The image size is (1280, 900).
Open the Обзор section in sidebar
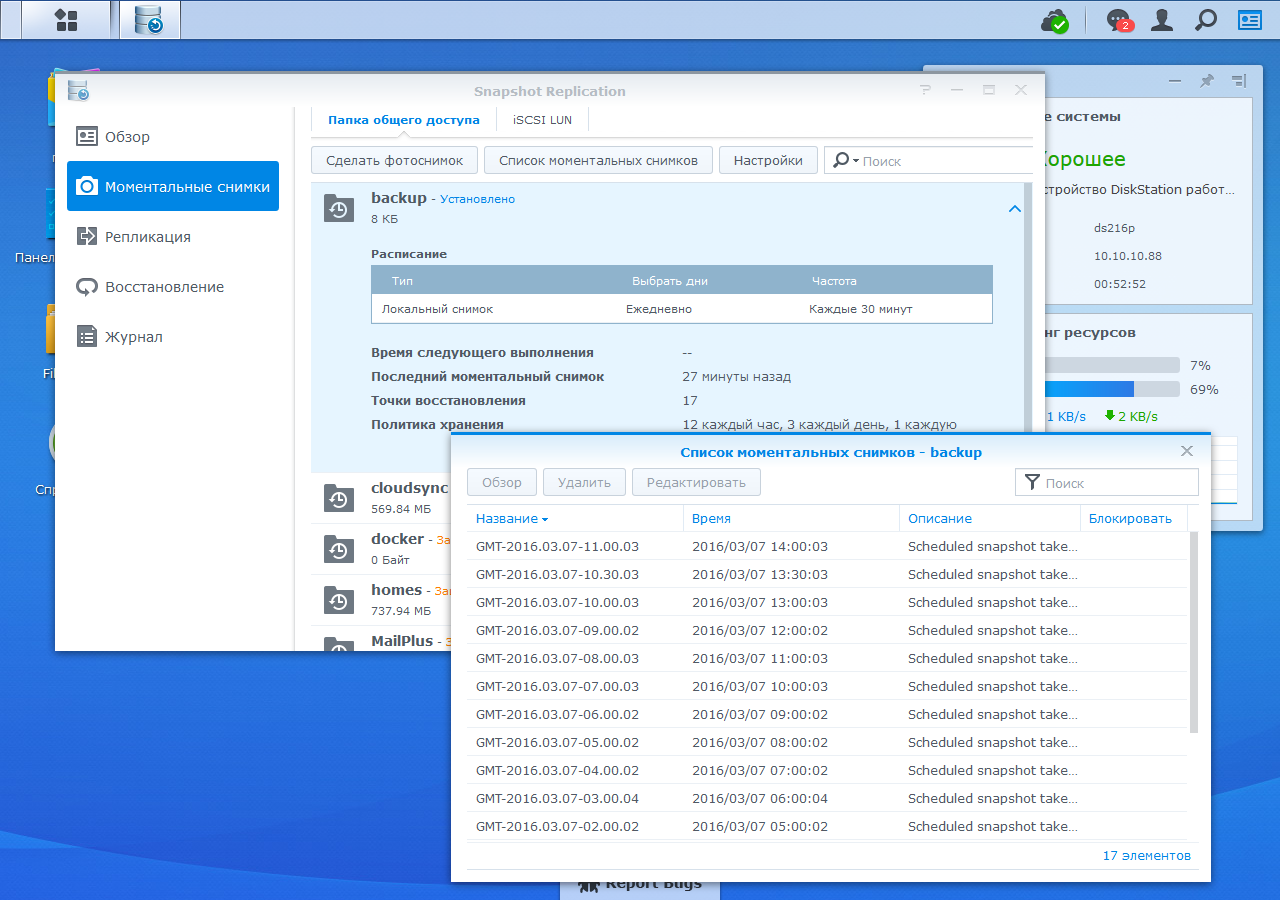coord(173,137)
